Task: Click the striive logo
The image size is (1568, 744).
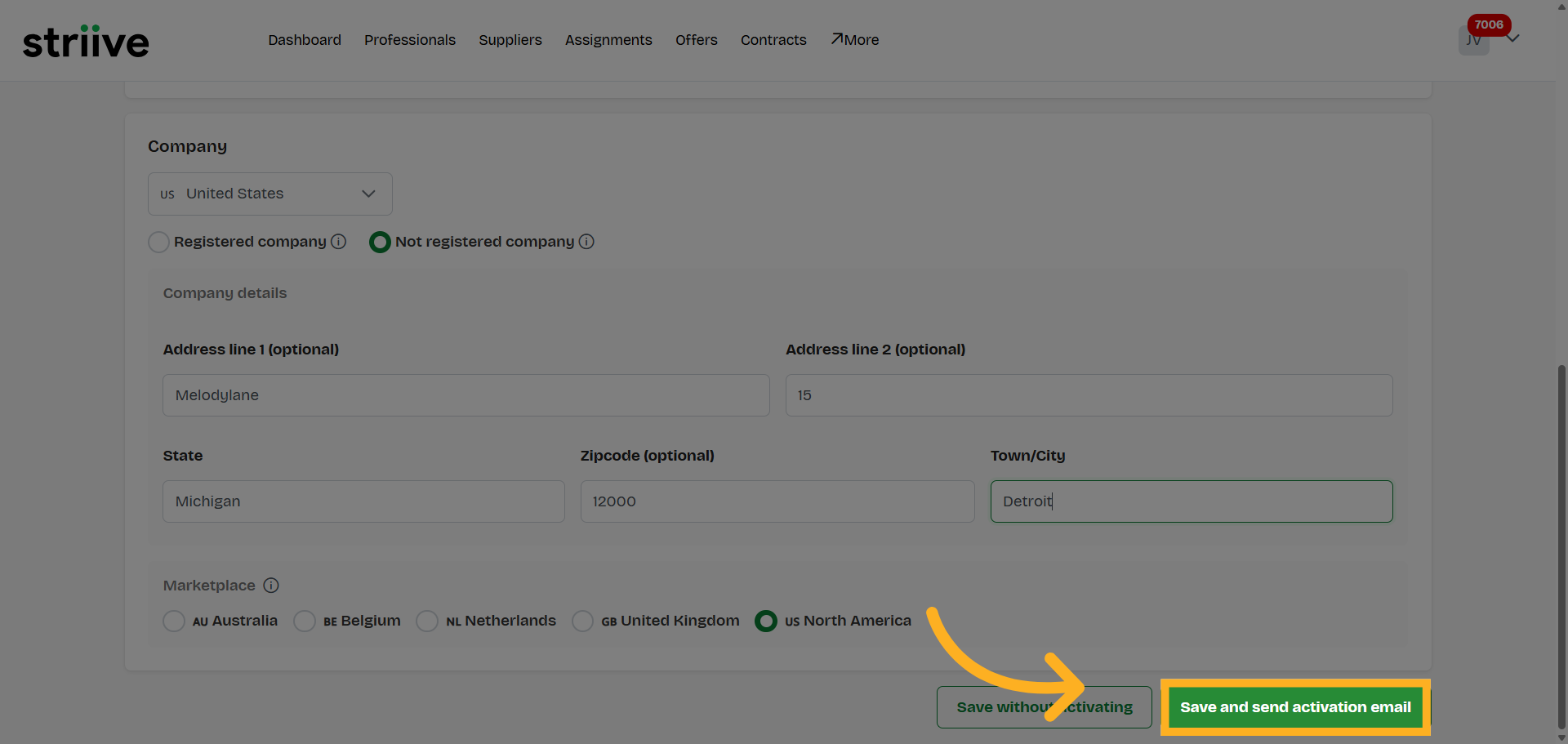Action: [85, 41]
